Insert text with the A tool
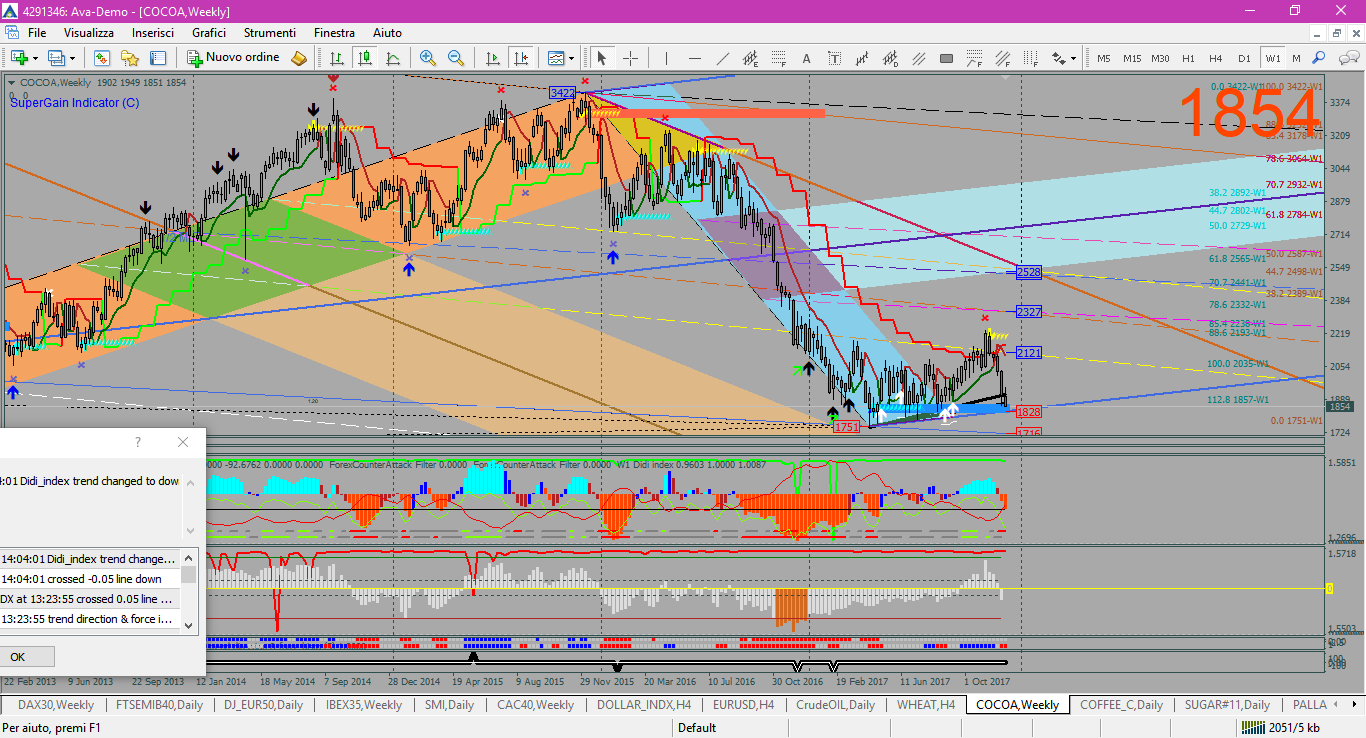 806,58
